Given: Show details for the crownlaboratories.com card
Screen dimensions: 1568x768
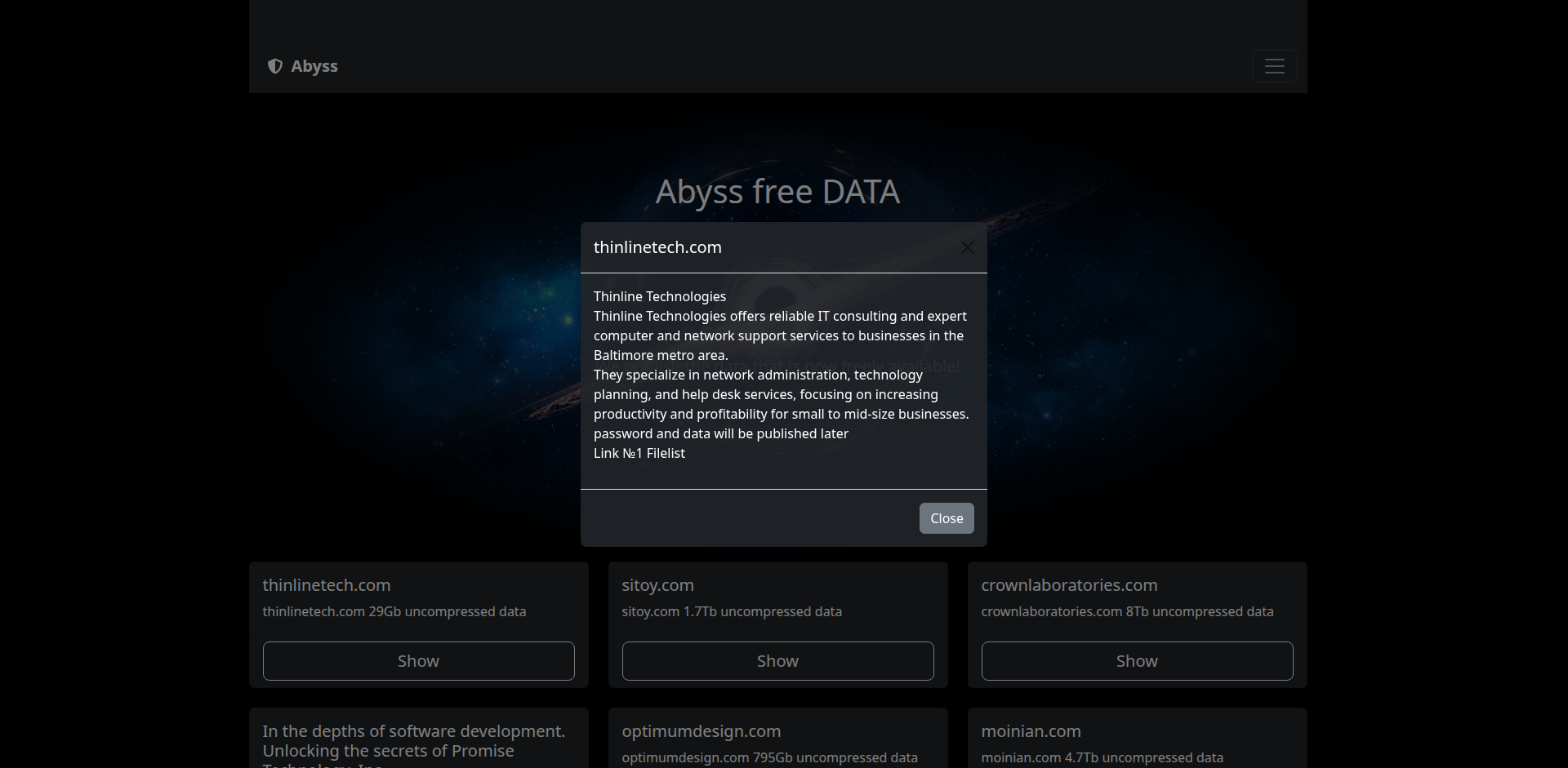Looking at the screenshot, I should coord(1137,660).
